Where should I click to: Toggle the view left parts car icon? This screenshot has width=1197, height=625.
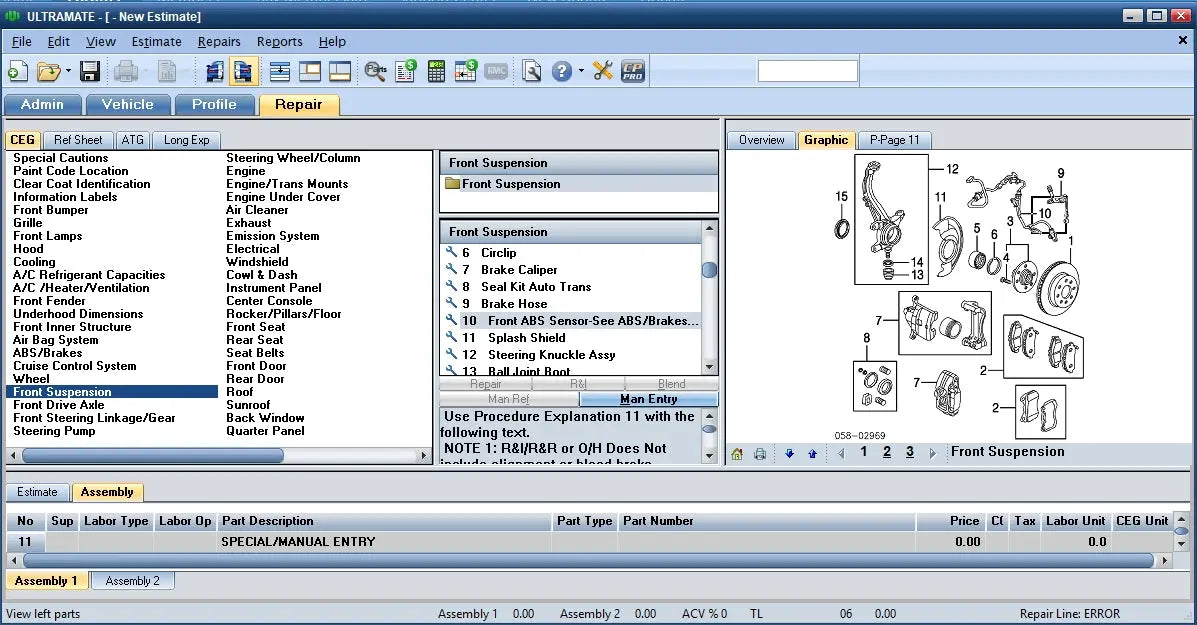(214, 71)
